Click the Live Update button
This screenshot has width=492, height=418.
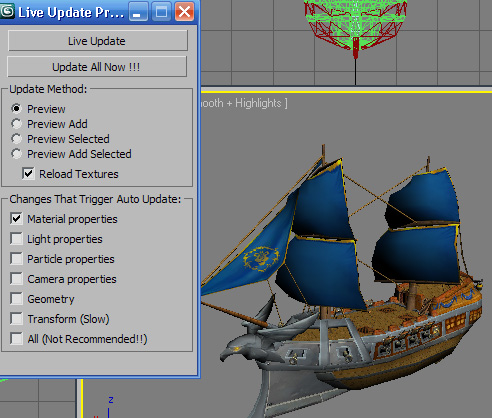pos(97,41)
